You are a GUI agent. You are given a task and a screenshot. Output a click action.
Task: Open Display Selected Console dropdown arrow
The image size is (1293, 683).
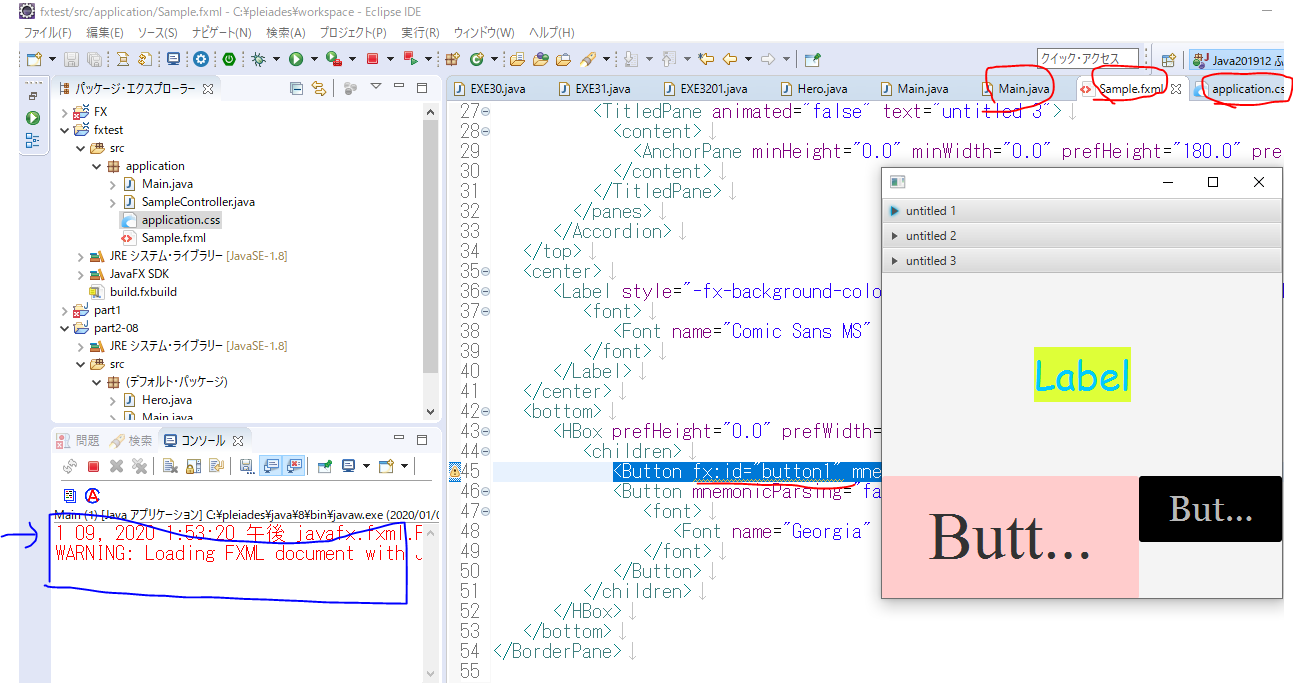[366, 466]
